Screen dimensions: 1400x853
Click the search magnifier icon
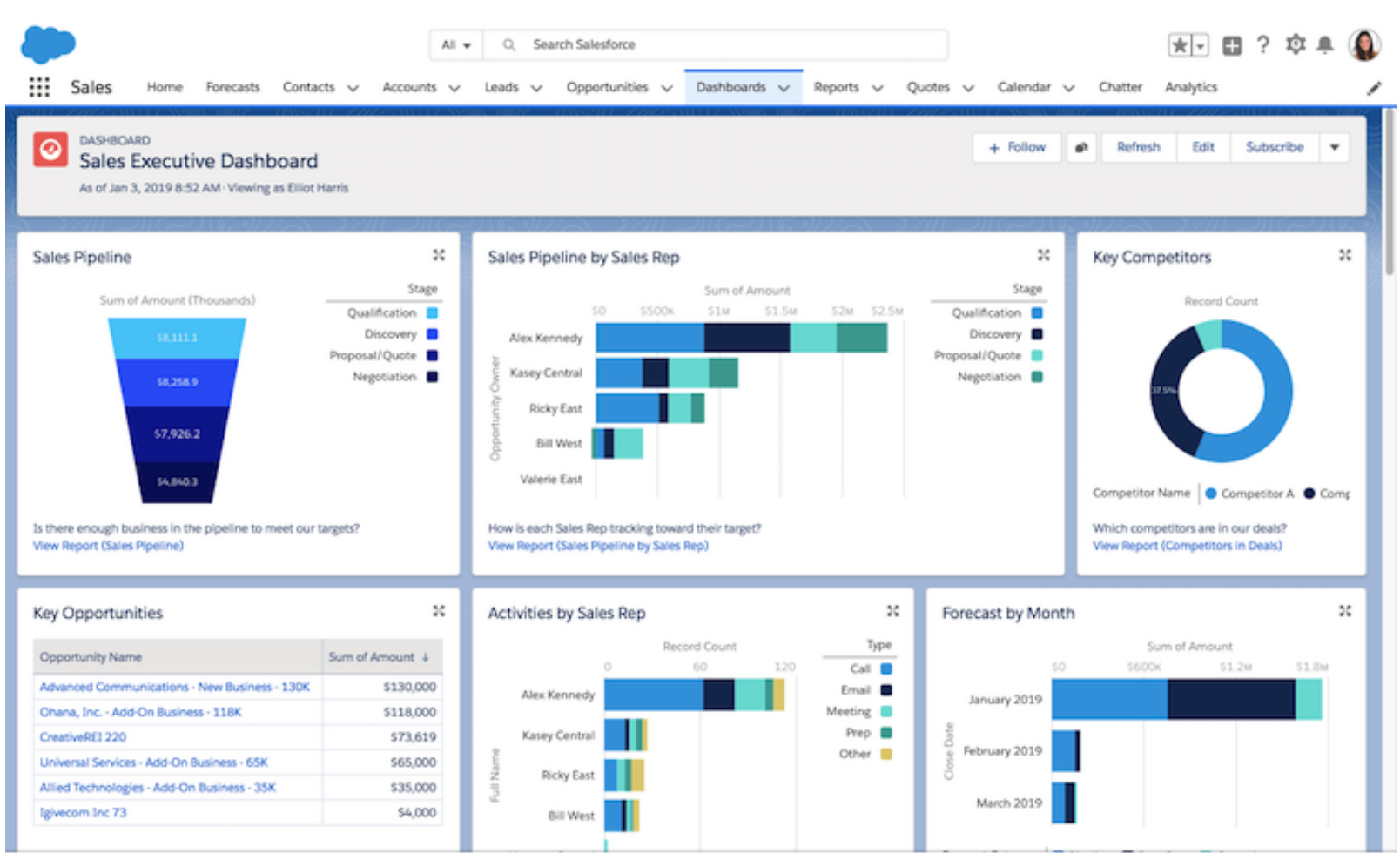pyautogui.click(x=509, y=44)
